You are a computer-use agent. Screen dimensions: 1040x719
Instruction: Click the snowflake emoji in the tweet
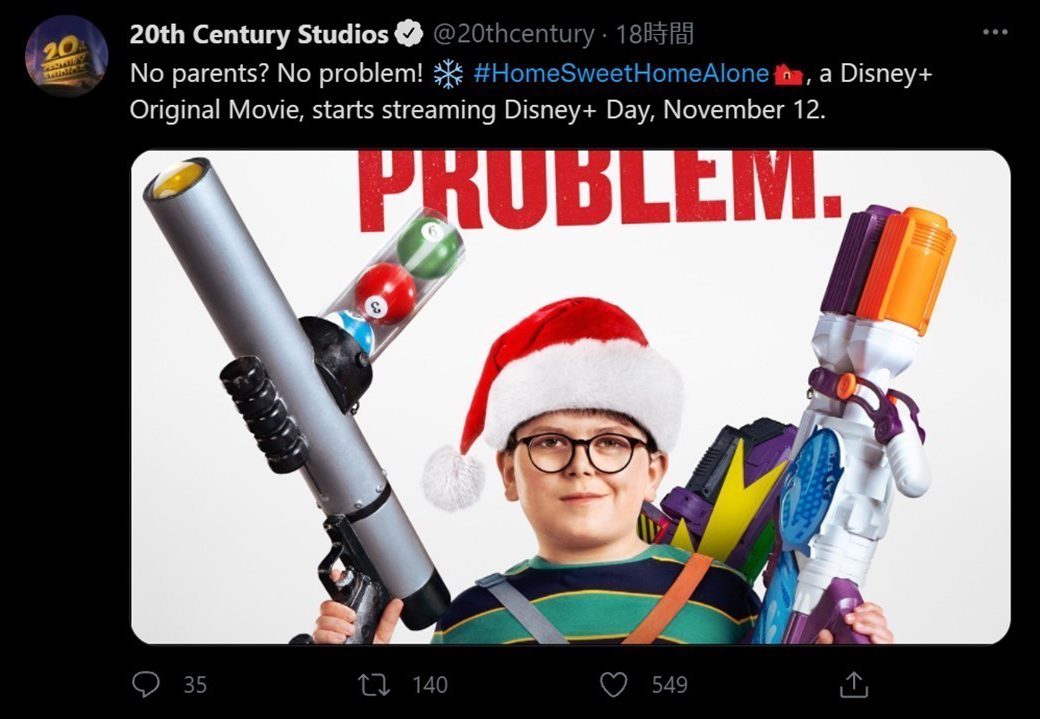[450, 74]
